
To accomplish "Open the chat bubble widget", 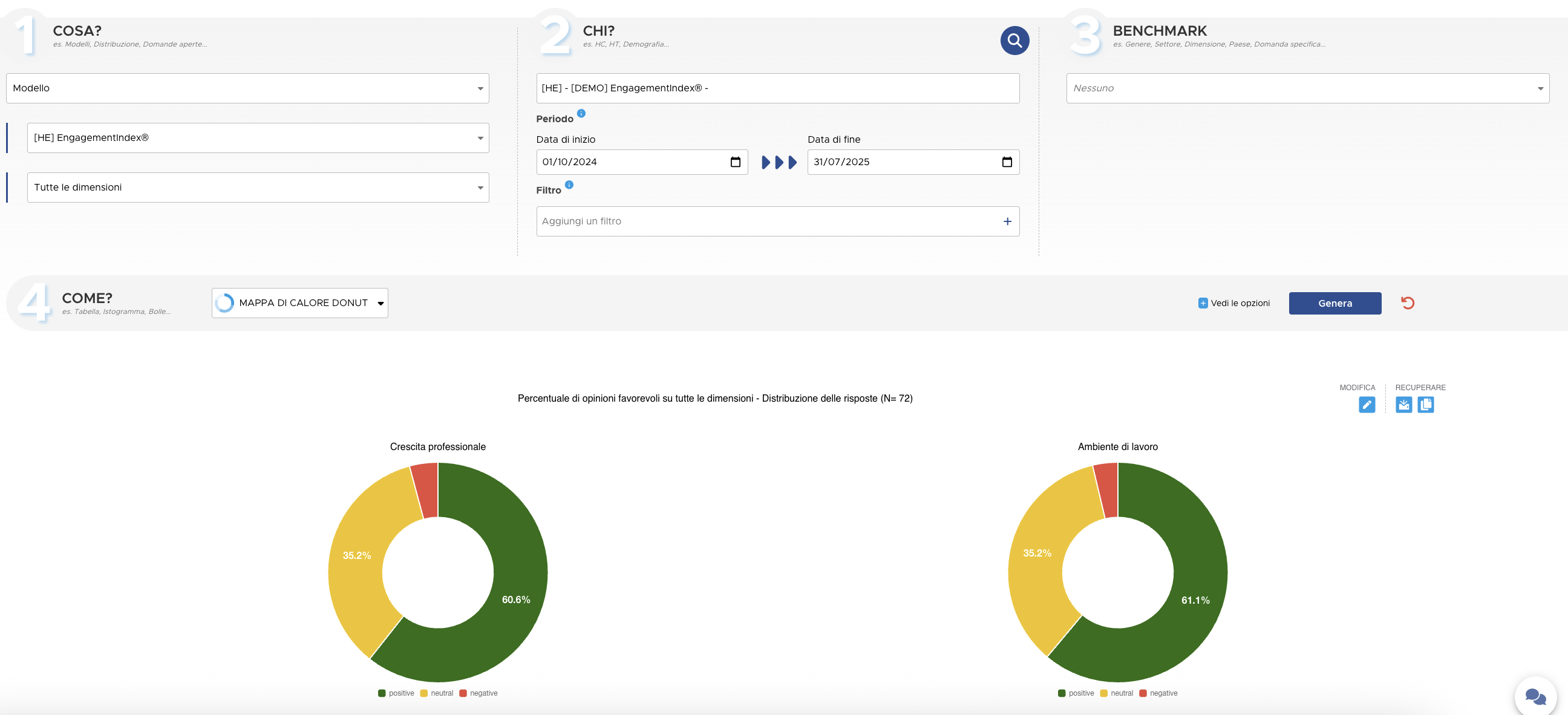I will [1535, 696].
